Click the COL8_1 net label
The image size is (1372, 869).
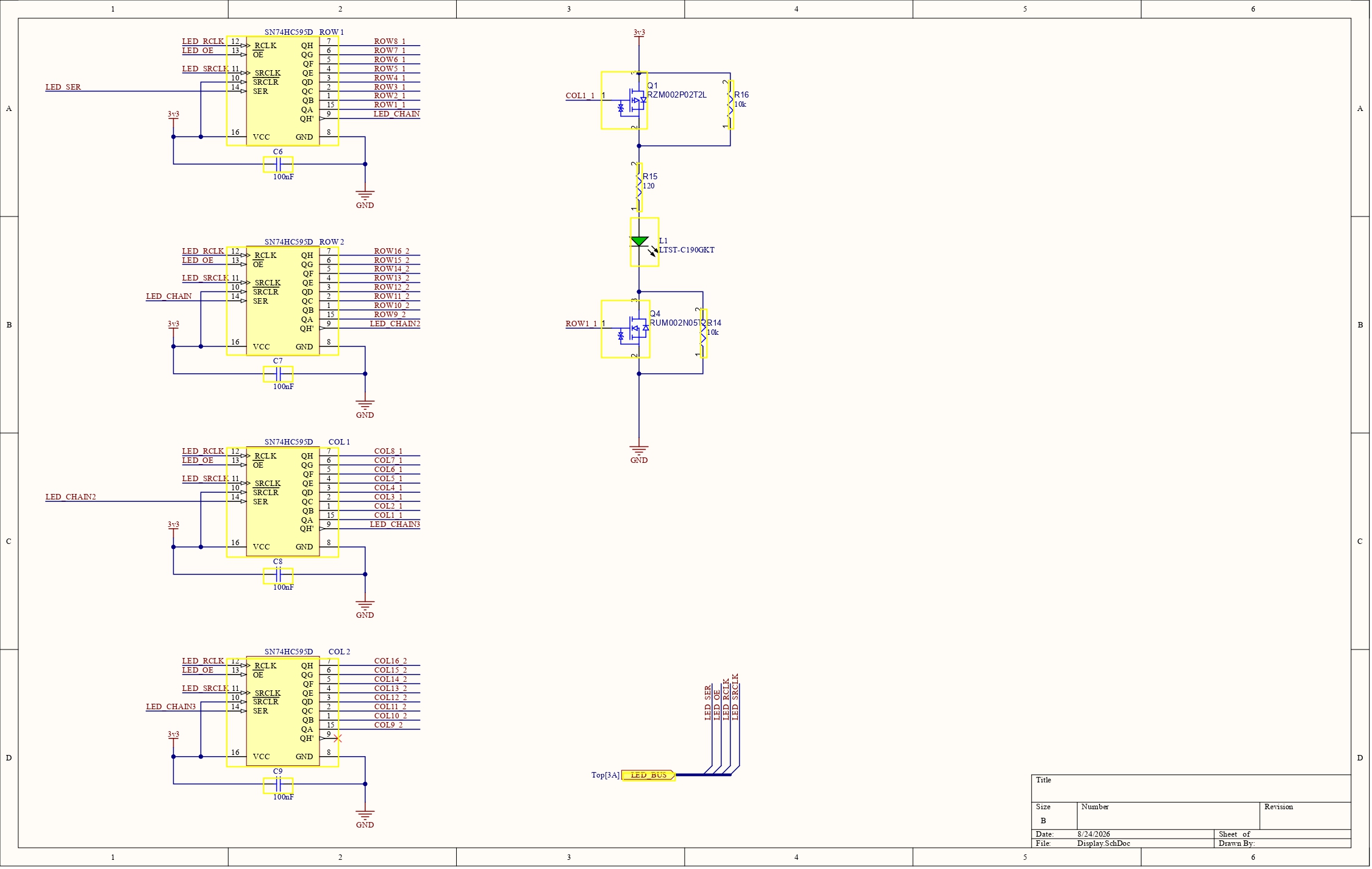[388, 452]
